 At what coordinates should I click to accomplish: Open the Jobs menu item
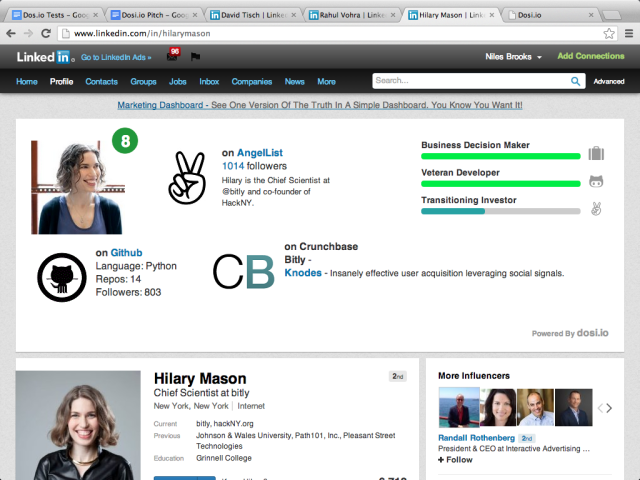click(178, 82)
